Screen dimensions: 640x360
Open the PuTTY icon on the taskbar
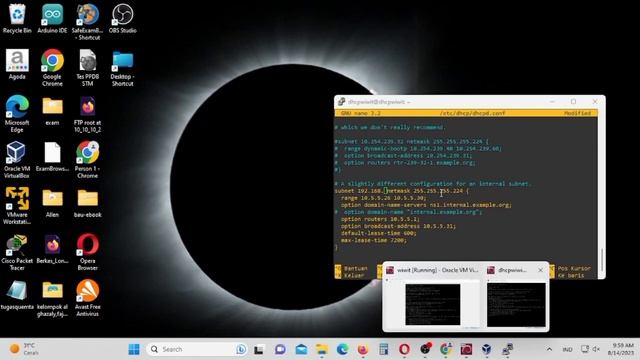pyautogui.click(x=507, y=349)
